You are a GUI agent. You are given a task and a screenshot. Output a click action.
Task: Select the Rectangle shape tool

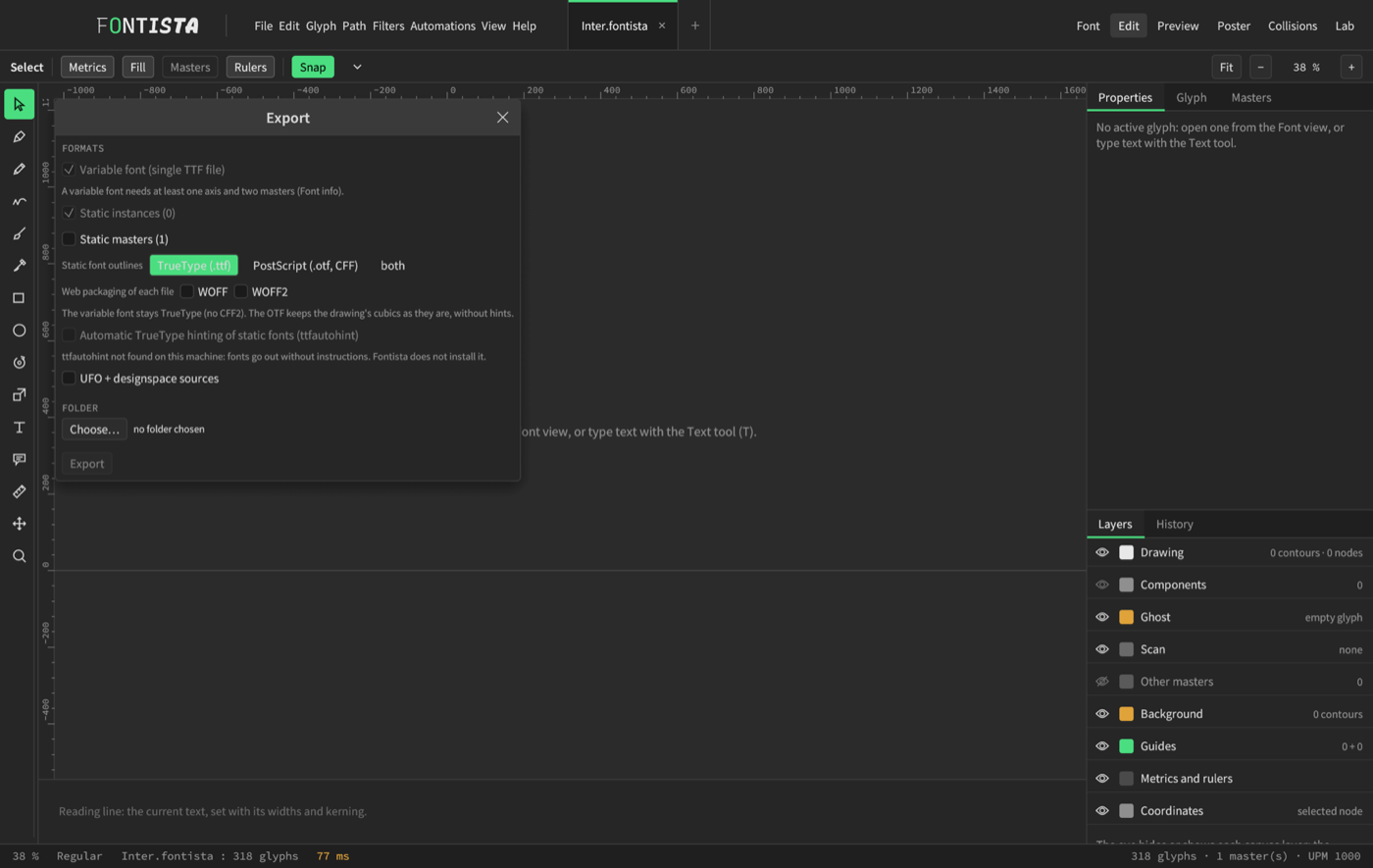coord(19,298)
